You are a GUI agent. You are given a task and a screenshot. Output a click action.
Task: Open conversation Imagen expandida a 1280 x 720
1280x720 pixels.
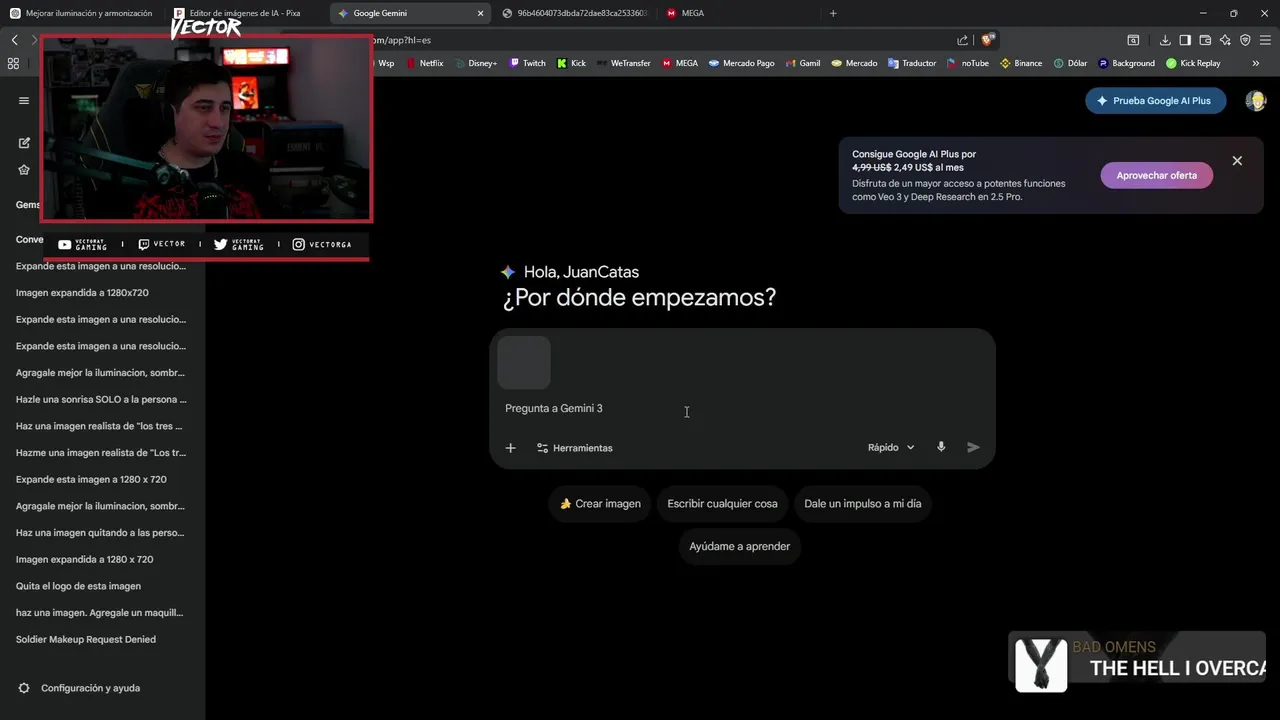click(x=85, y=559)
